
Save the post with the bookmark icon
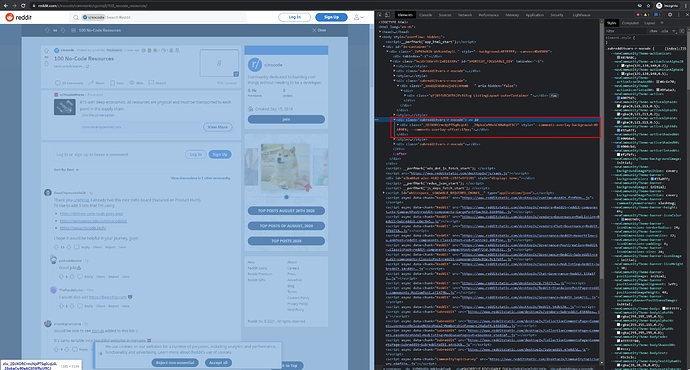pyautogui.click(x=112, y=83)
